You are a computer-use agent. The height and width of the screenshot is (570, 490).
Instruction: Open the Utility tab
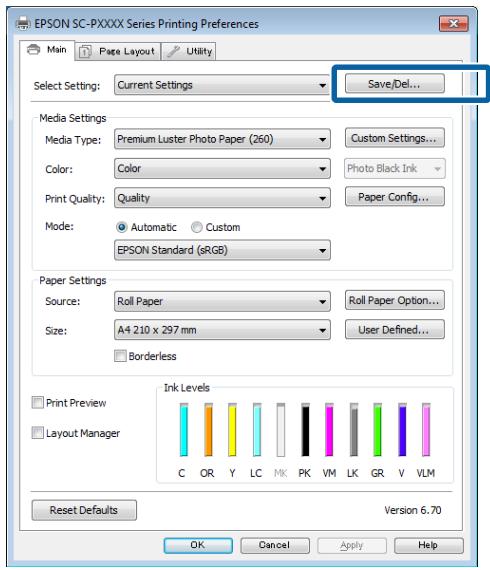pos(188,51)
